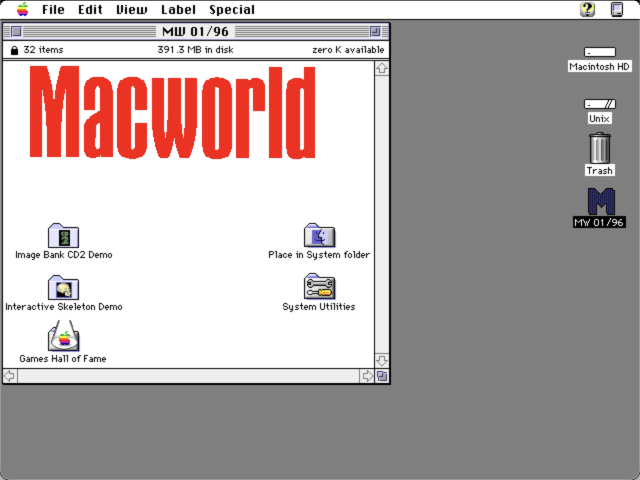This screenshot has width=640, height=480.
Task: Click the 'Place in System folder' label
Action: pos(319,255)
